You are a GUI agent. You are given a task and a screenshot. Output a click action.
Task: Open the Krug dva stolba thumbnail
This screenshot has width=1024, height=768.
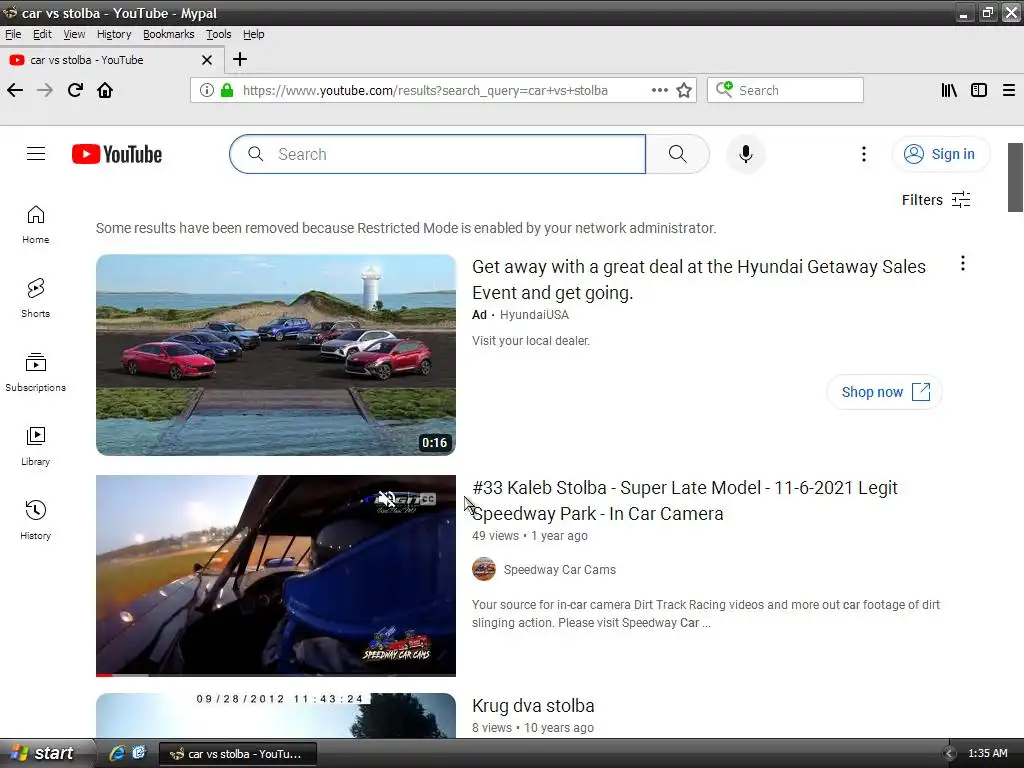276,716
